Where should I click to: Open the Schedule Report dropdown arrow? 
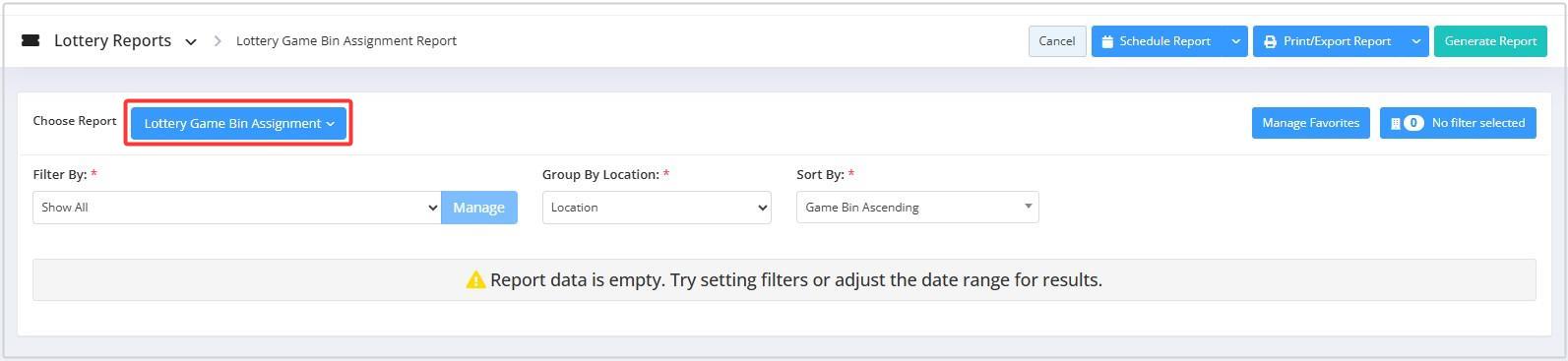(1235, 41)
